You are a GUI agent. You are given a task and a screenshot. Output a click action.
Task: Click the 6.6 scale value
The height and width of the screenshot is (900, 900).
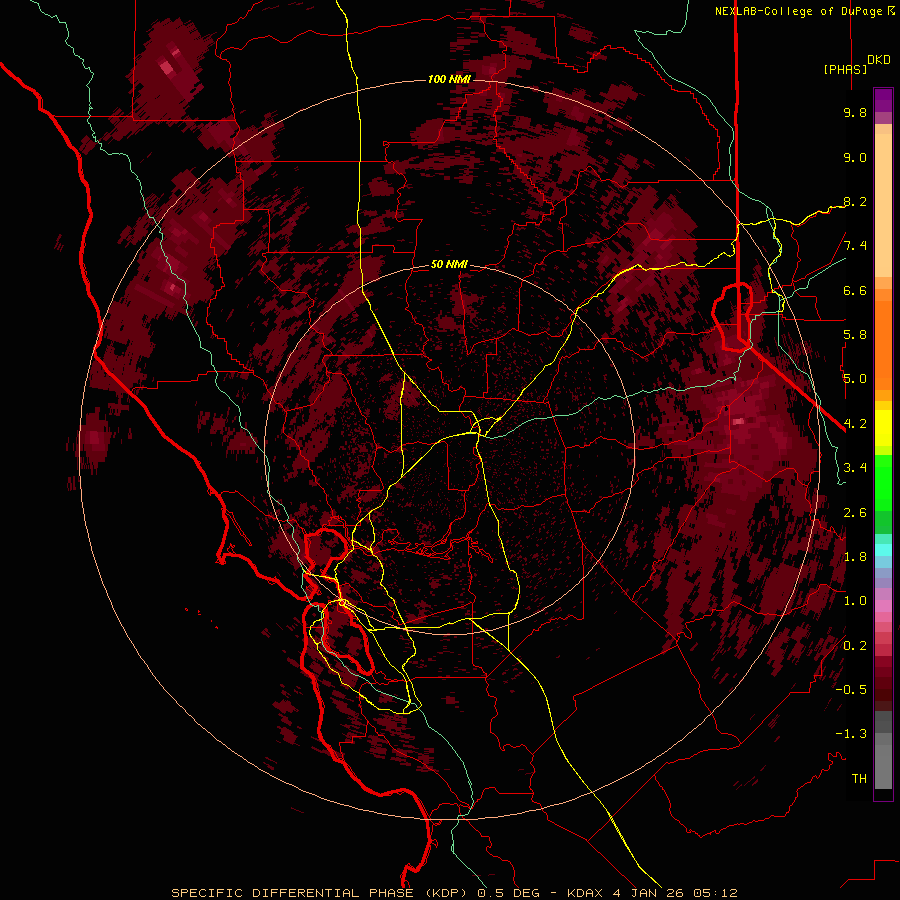click(x=855, y=290)
